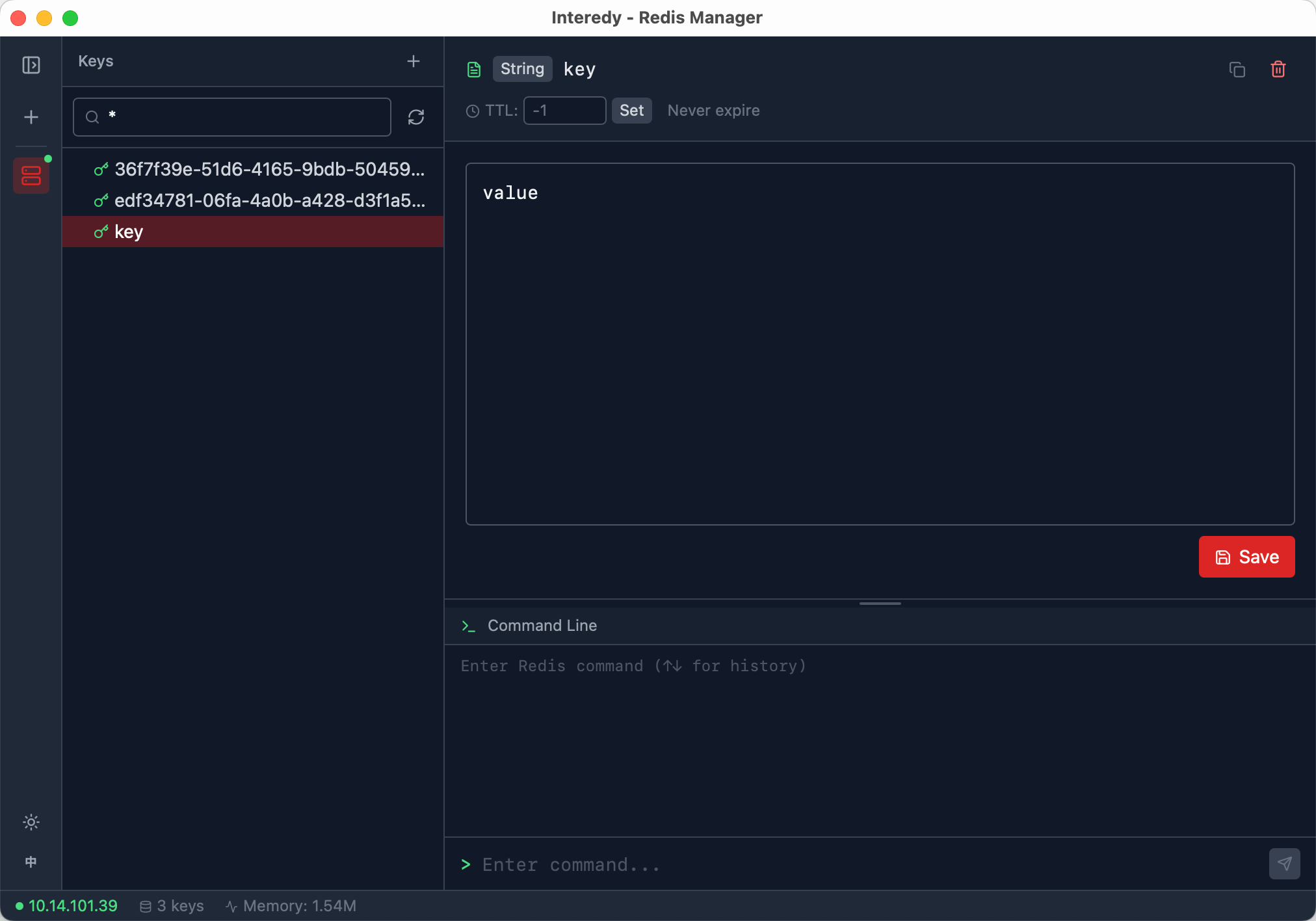The width and height of the screenshot is (1316, 921).
Task: Copy the current key value
Action: pos(1236,69)
